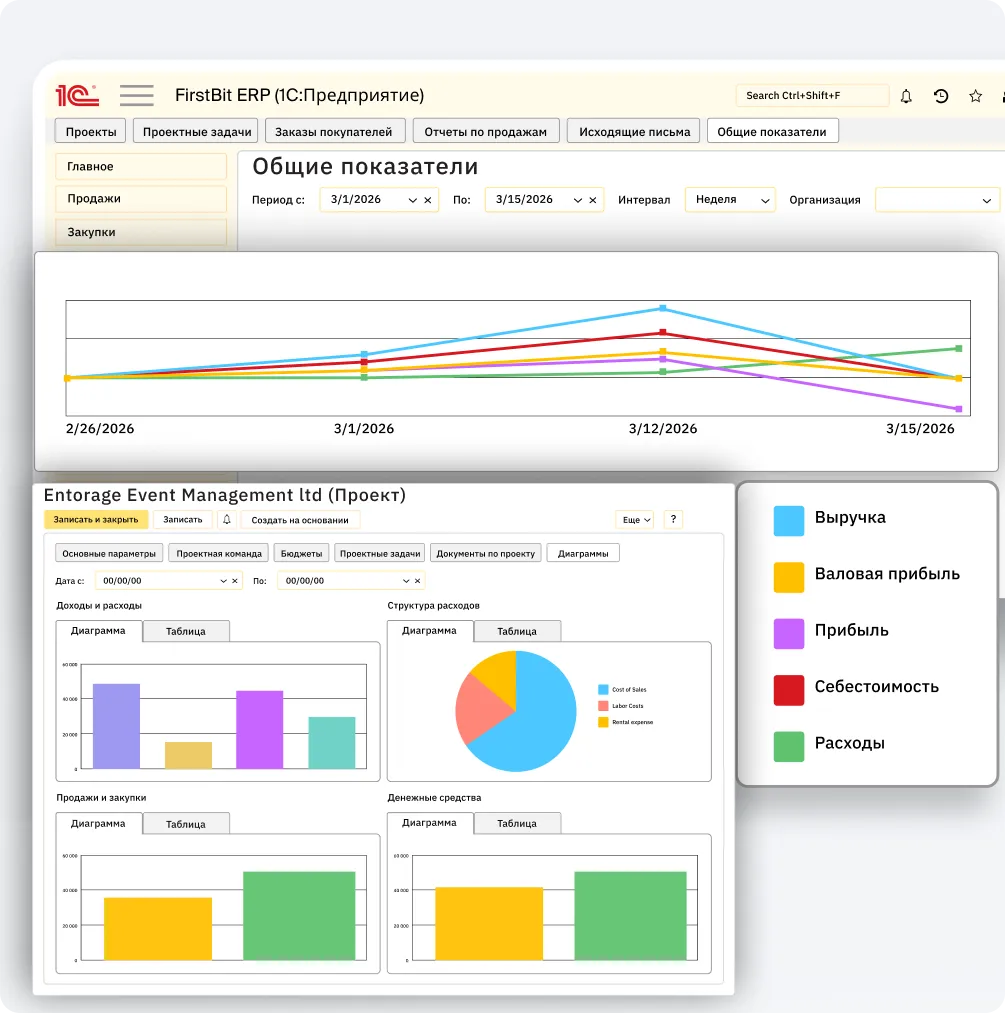Select Диаграмма under Денежные средства
This screenshot has height=1013, width=1005.
(x=430, y=822)
